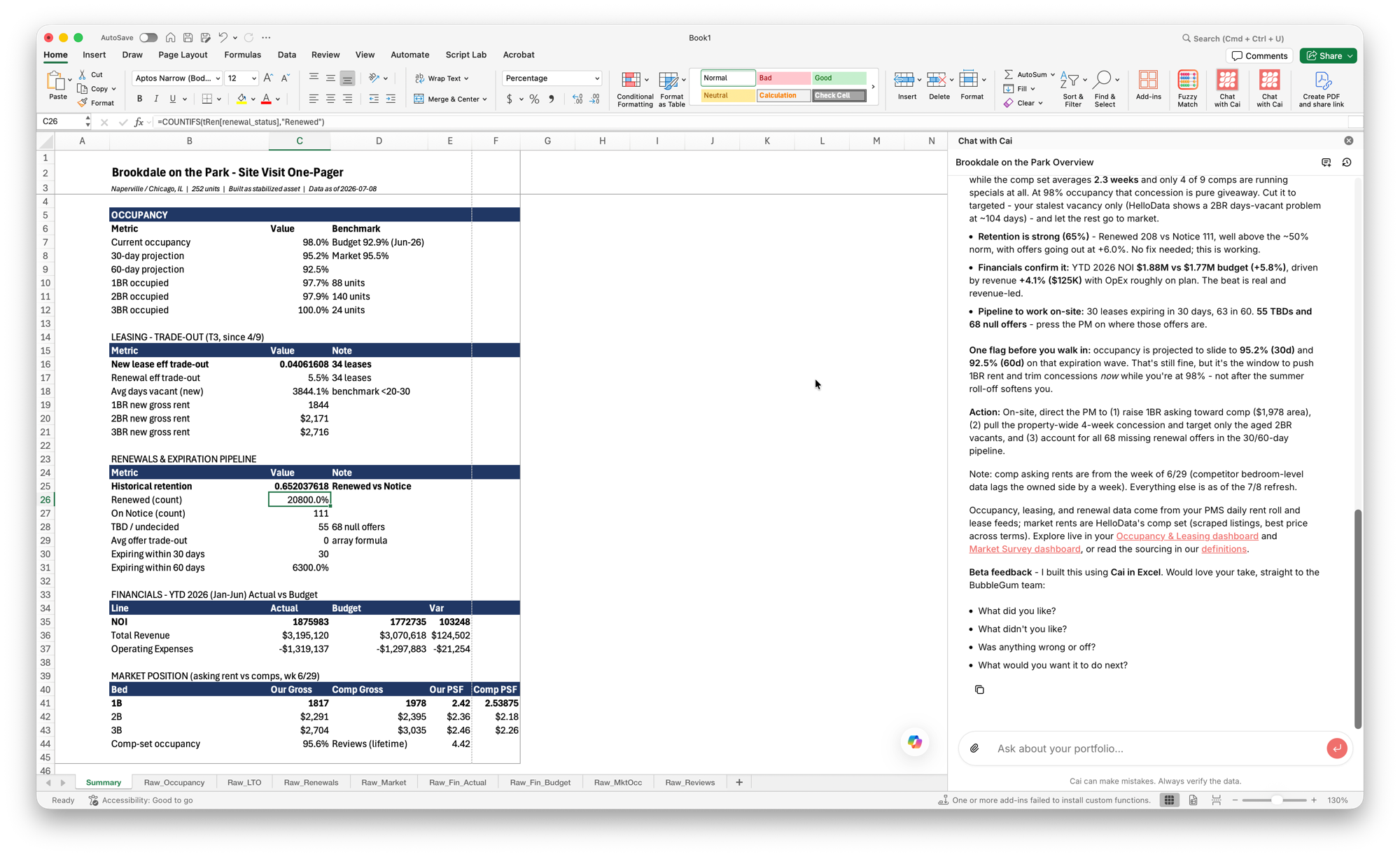
Task: Launch Fuzzy Match add-in
Action: coord(1187,89)
